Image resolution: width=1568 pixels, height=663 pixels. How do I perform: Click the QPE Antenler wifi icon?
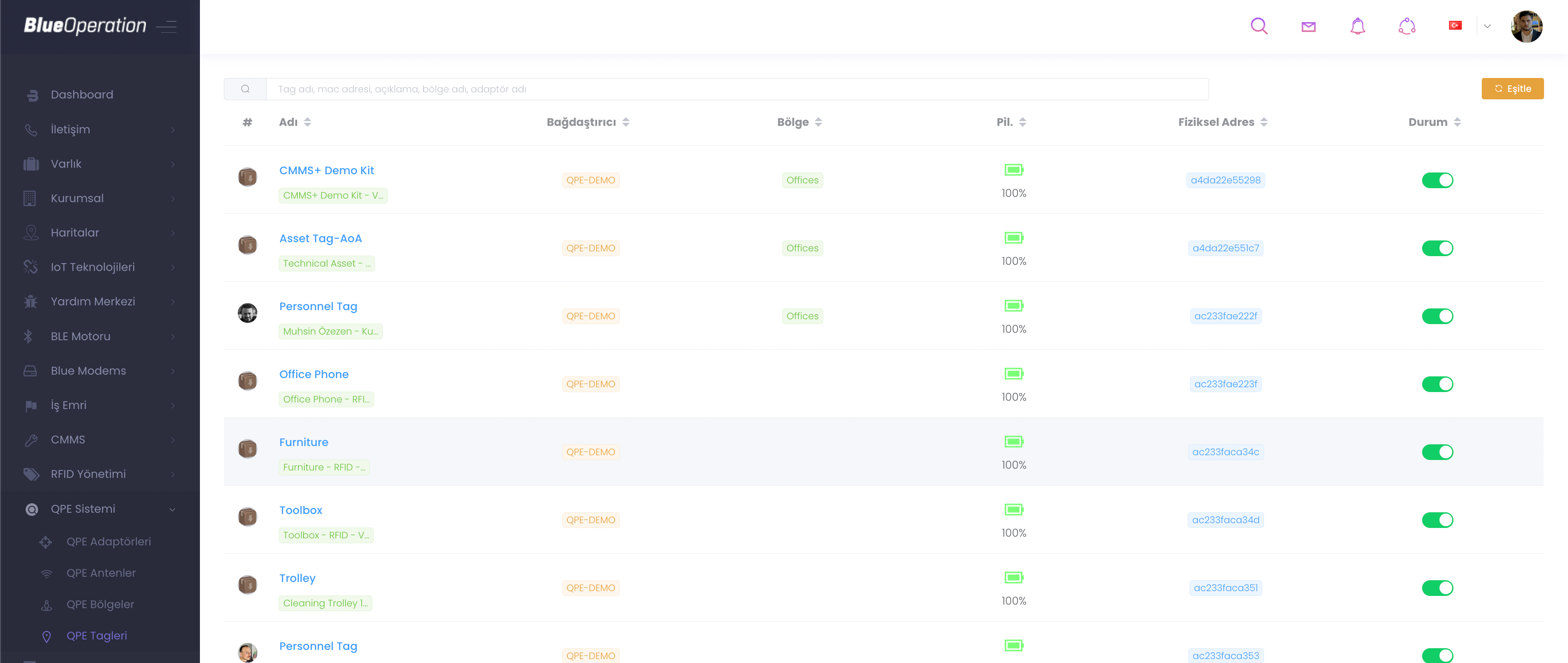pyautogui.click(x=46, y=574)
